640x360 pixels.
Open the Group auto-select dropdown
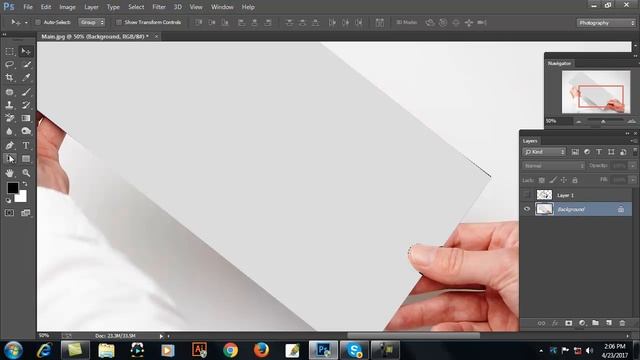click(x=91, y=22)
